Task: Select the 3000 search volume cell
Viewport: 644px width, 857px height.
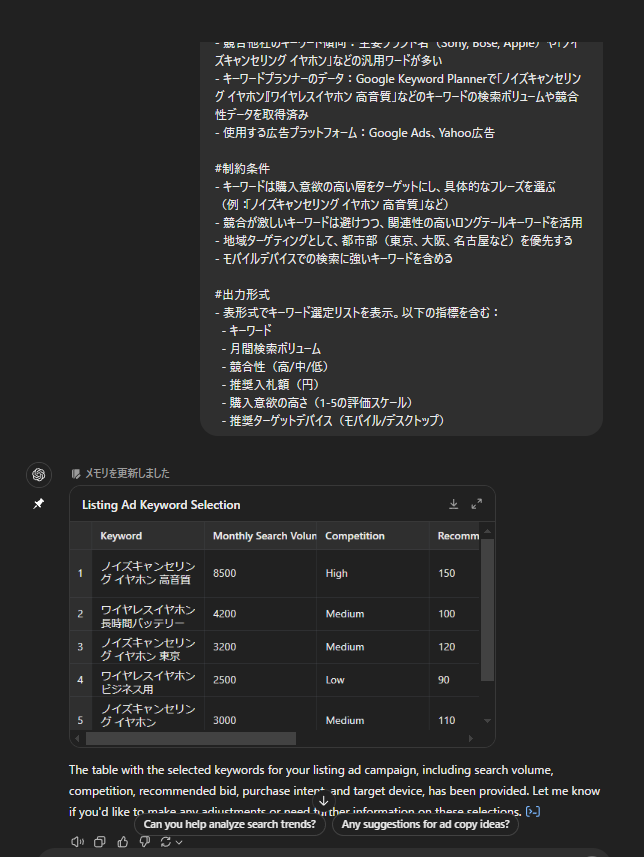Action: pos(260,714)
